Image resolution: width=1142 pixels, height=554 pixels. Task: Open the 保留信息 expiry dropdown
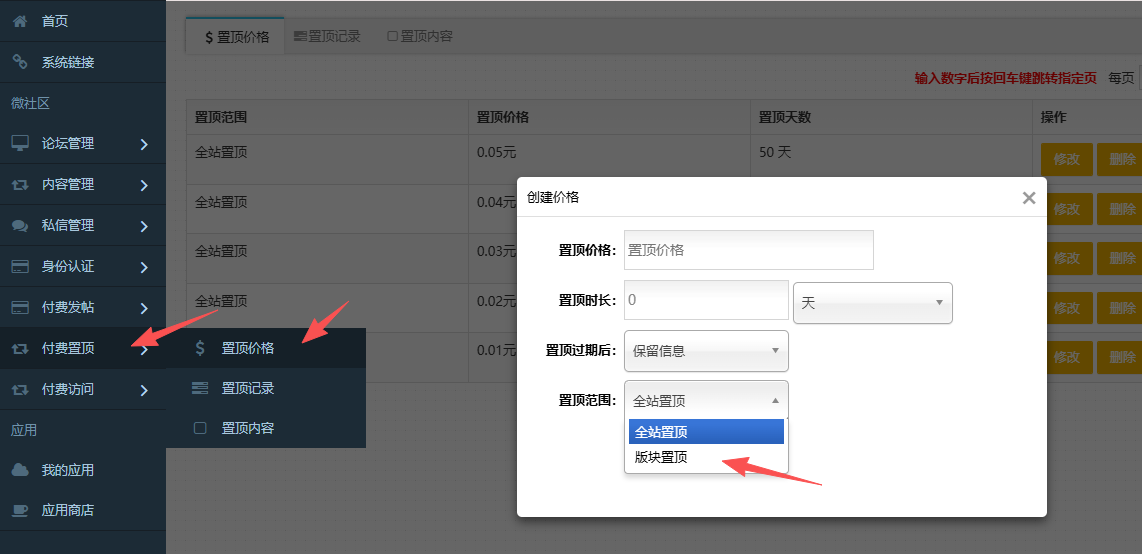pyautogui.click(x=706, y=351)
